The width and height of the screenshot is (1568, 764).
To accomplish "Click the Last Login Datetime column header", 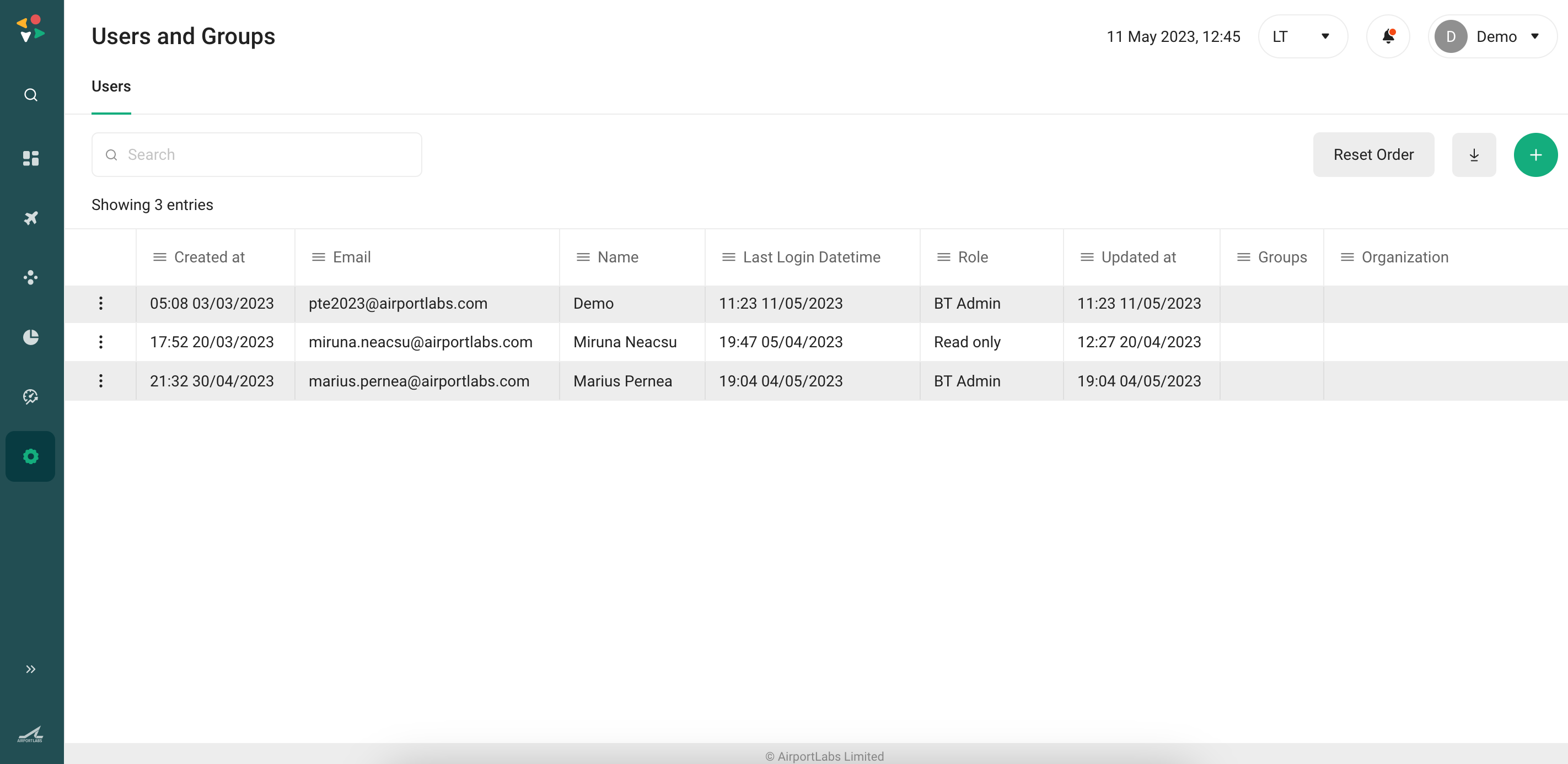I will 811,257.
